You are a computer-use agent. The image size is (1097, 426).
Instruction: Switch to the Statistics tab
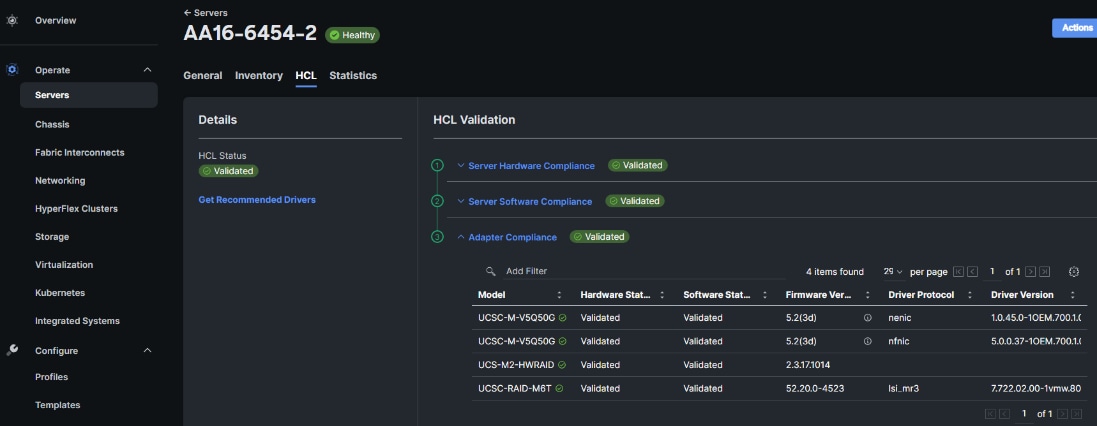tap(353, 76)
